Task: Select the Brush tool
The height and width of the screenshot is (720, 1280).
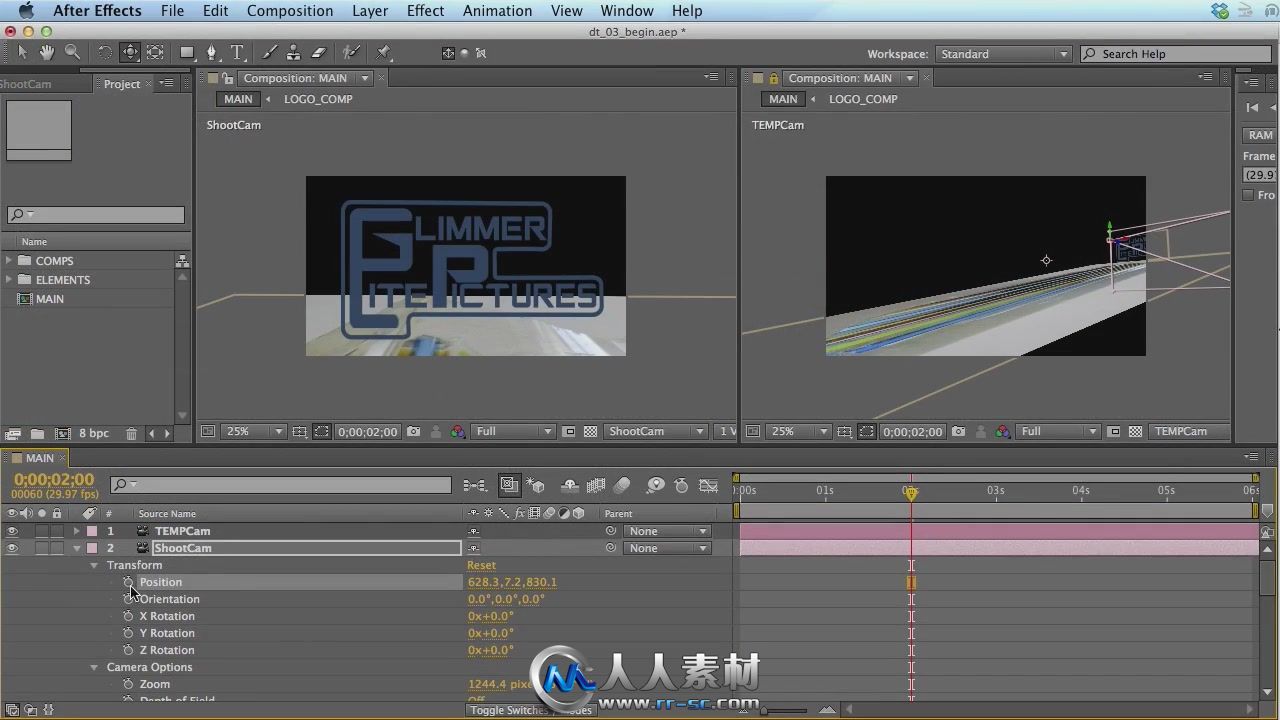Action: point(269,53)
